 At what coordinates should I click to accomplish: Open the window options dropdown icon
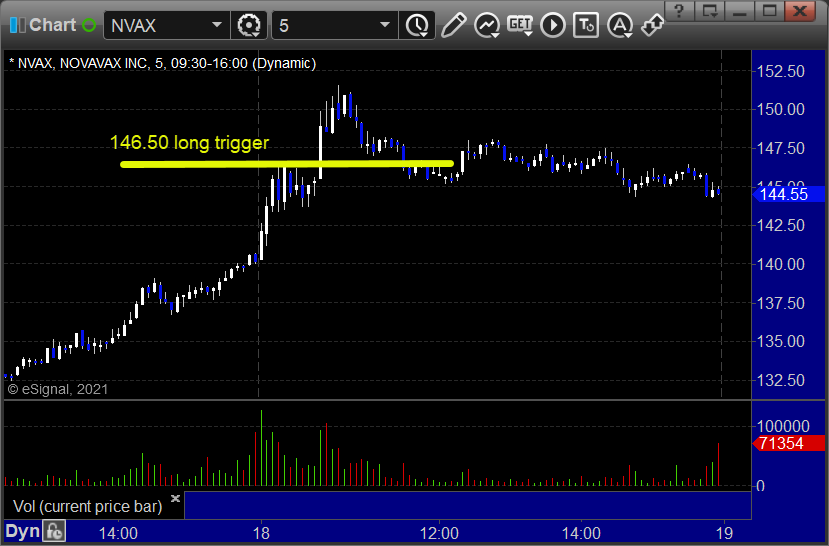coord(709,11)
